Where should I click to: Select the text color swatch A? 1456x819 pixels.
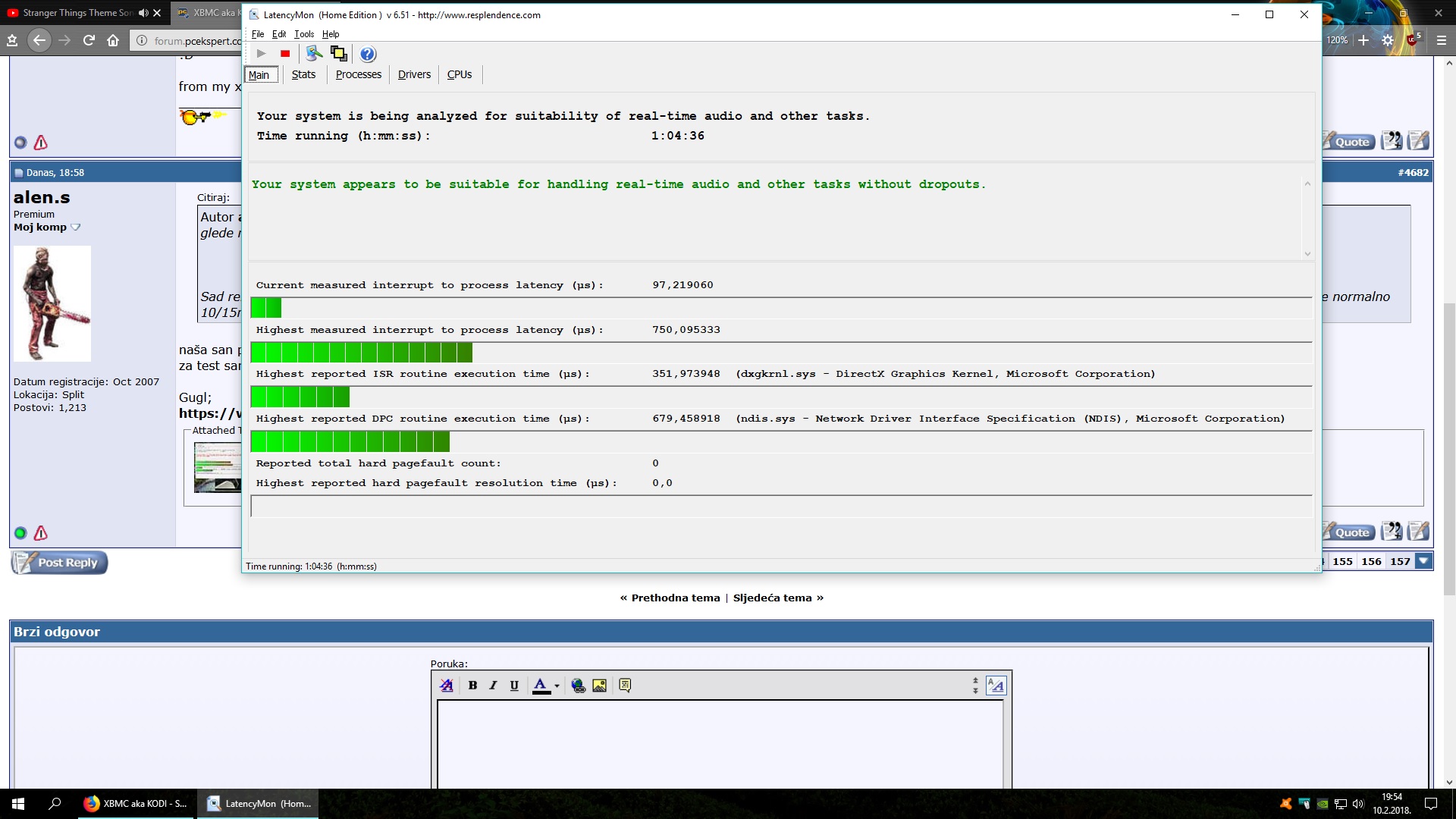point(540,686)
